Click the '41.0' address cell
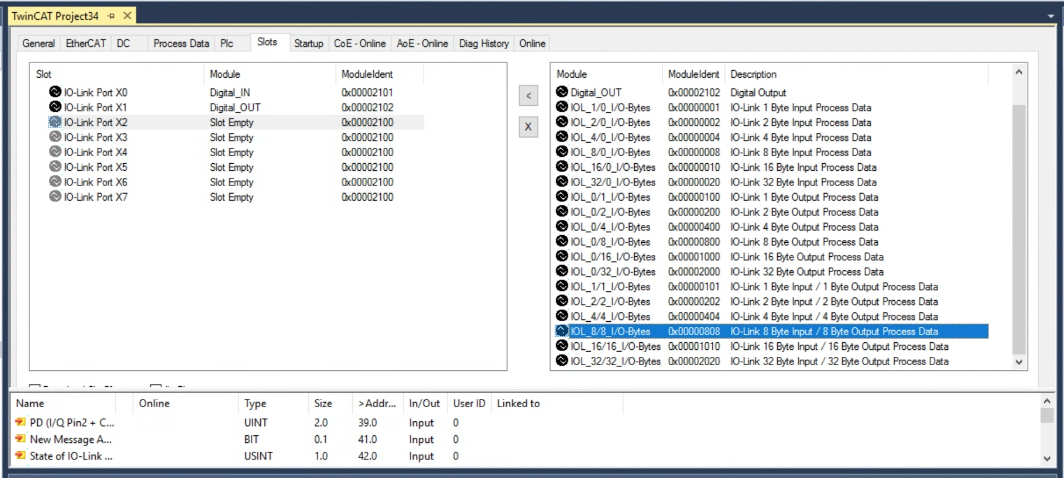This screenshot has width=1064, height=478. [367, 439]
